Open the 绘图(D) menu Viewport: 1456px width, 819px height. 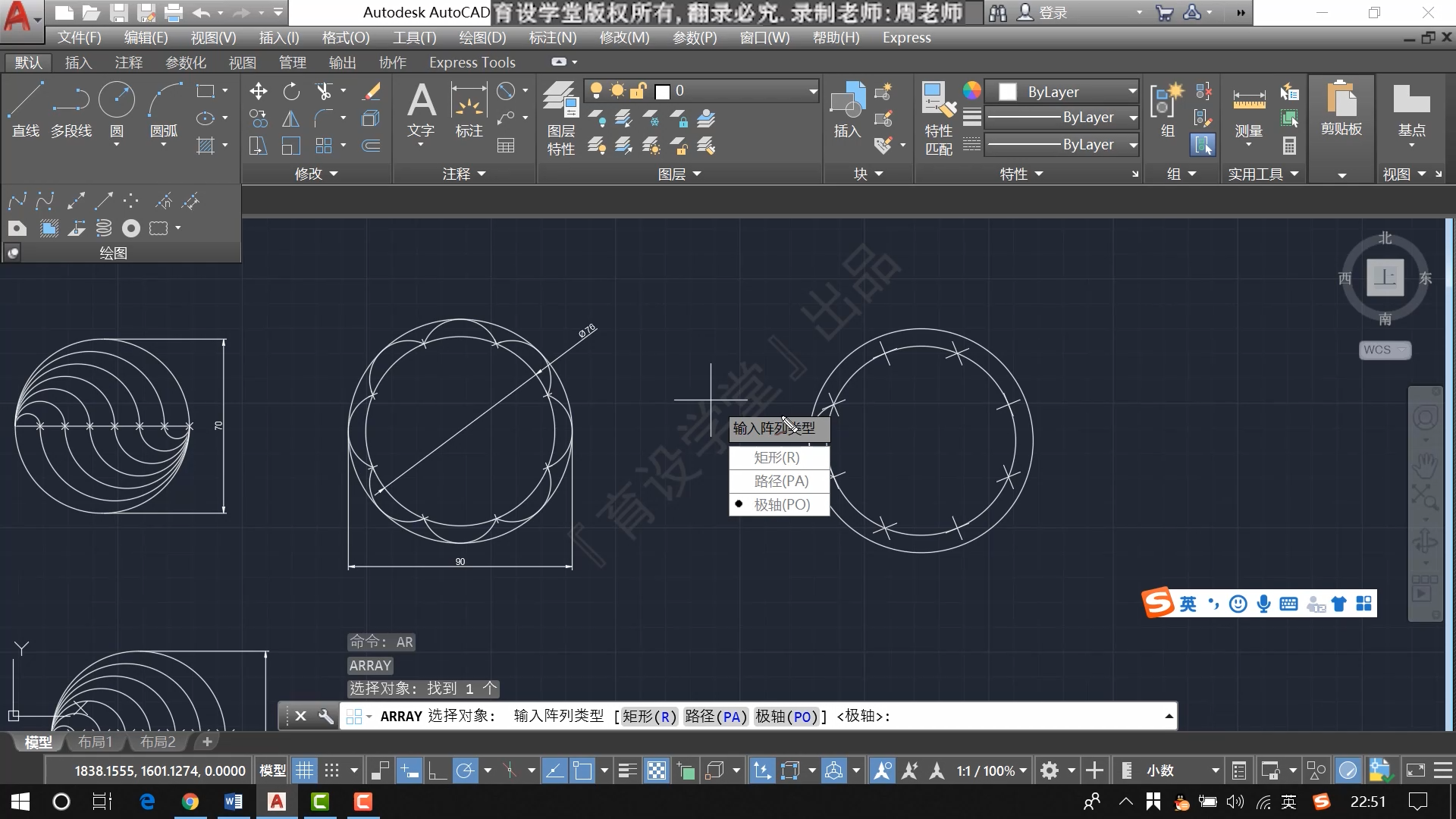(482, 38)
